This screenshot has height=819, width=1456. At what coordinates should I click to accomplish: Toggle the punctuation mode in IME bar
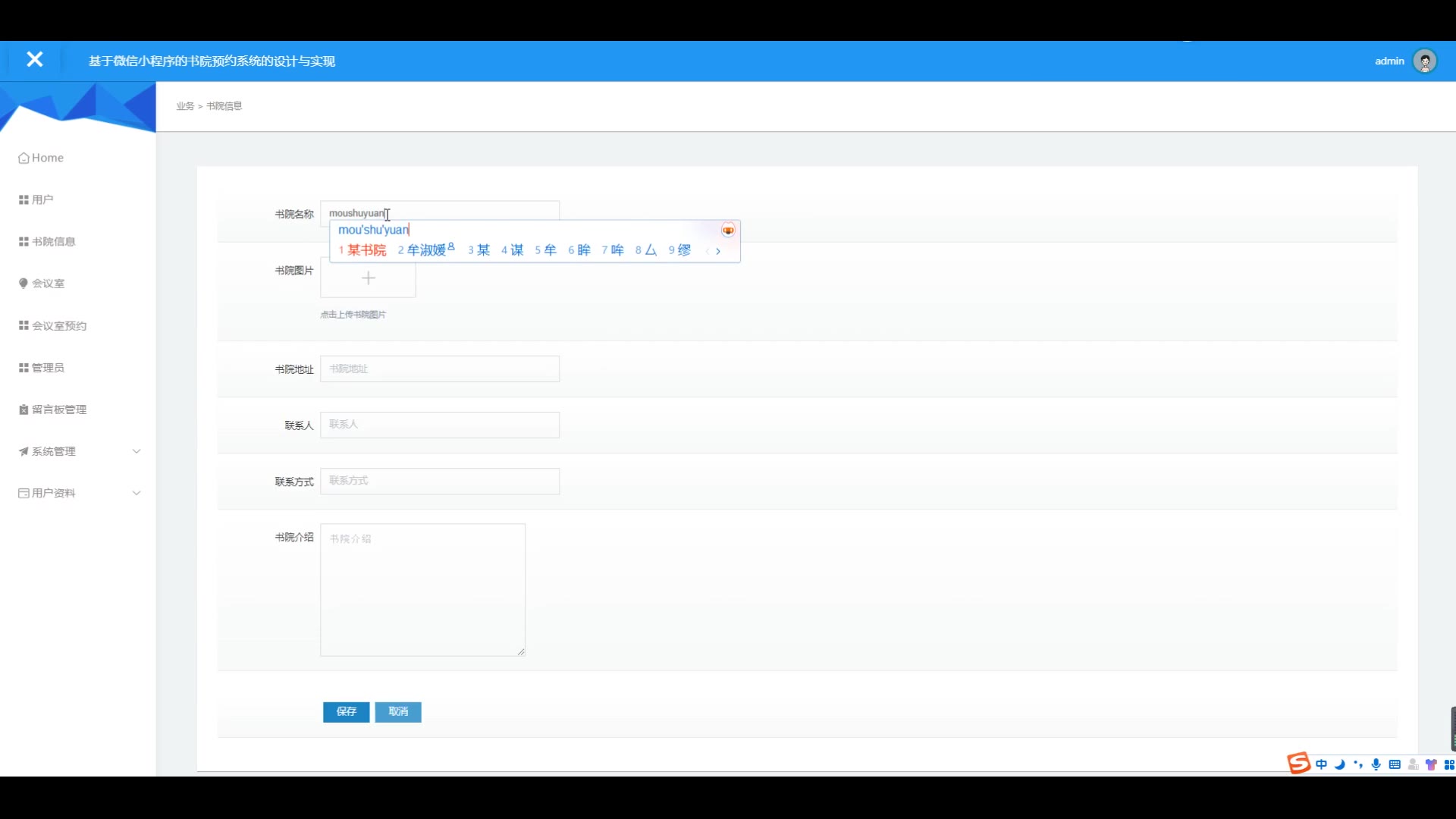1358,764
